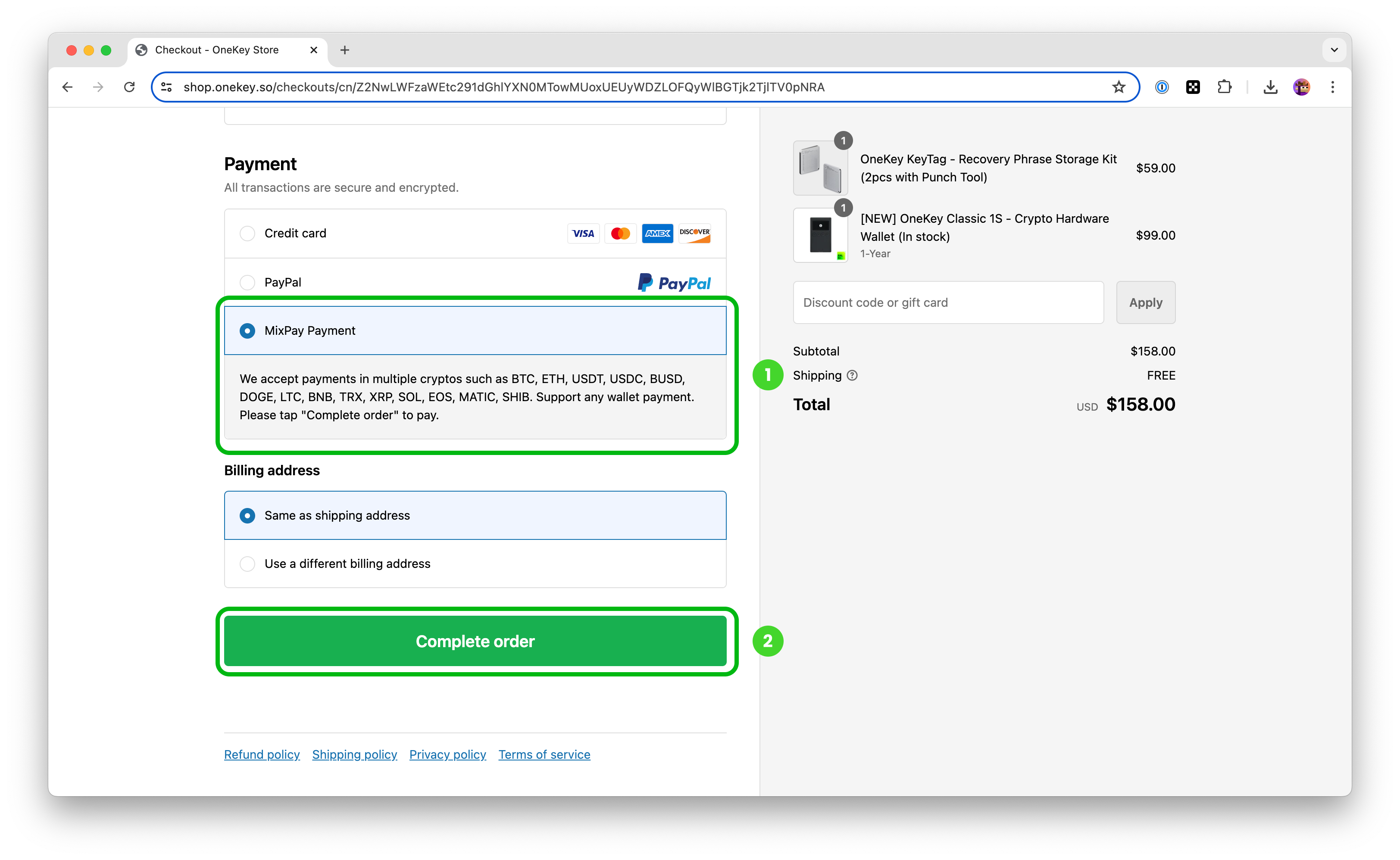
Task: Open the Chrome three-dot menu
Action: click(x=1333, y=87)
